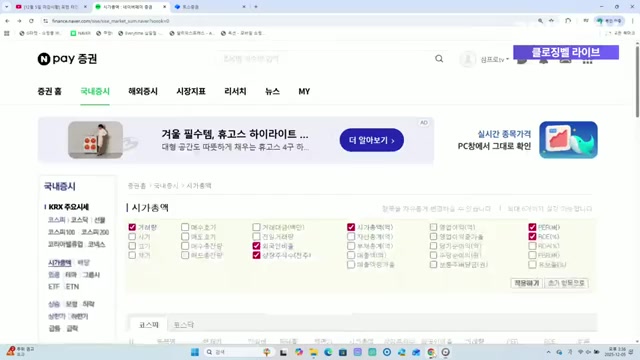Open Chrome from the taskbar
640x360 pixels.
431,352
